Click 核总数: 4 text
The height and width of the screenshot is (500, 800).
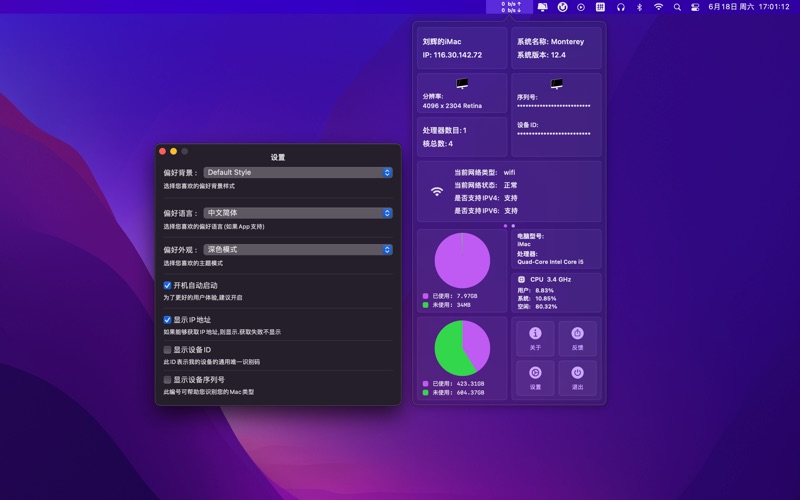(x=437, y=143)
